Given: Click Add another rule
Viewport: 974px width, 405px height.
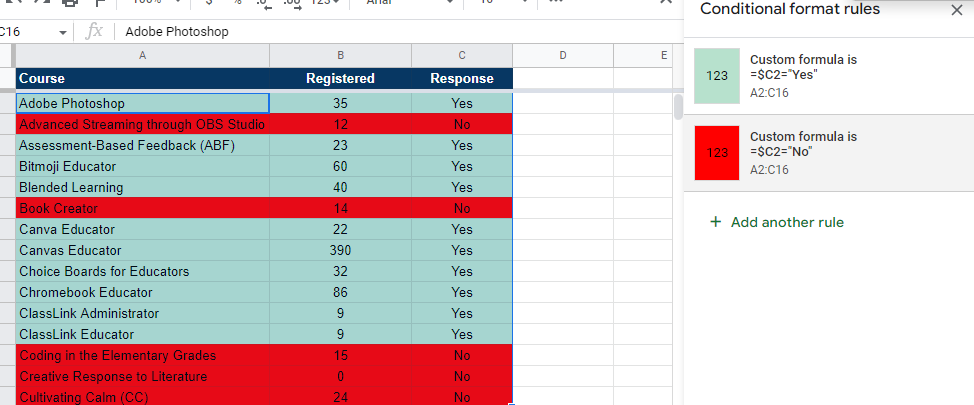Looking at the screenshot, I should point(776,222).
